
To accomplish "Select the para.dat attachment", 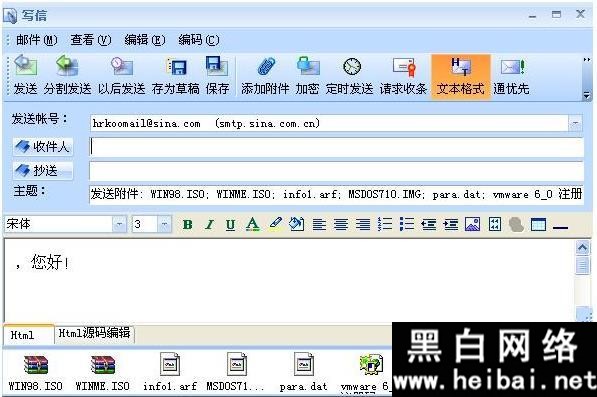I will click(303, 372).
